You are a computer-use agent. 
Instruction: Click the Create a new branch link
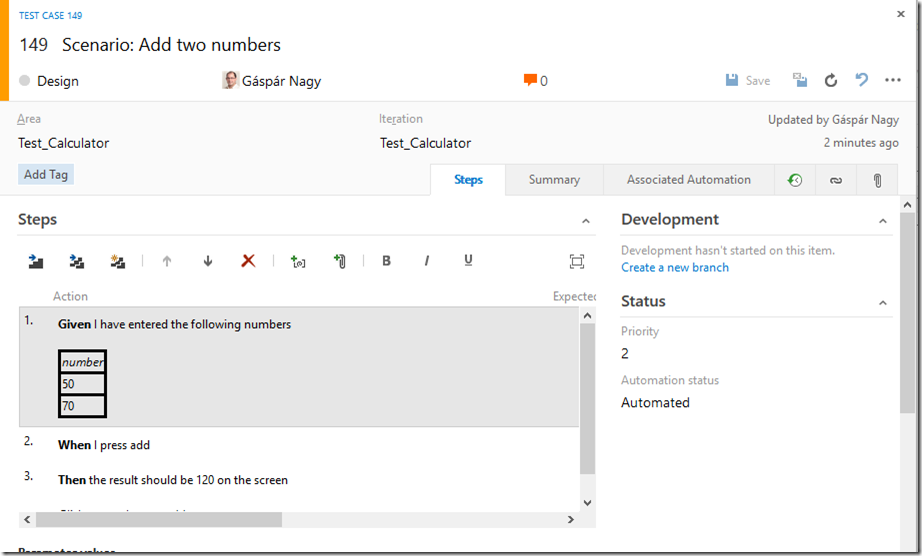675,267
